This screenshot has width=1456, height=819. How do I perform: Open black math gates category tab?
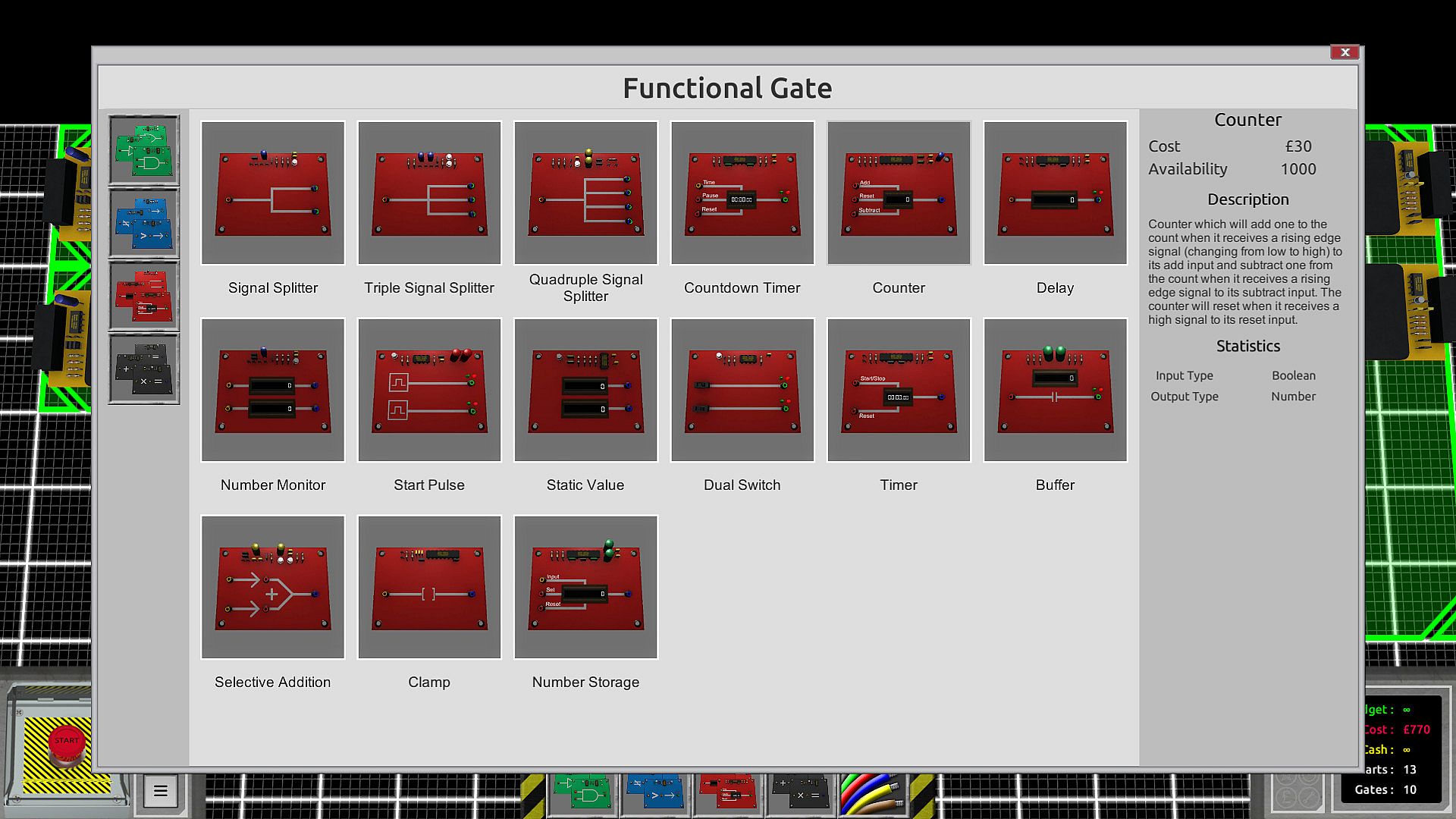144,369
